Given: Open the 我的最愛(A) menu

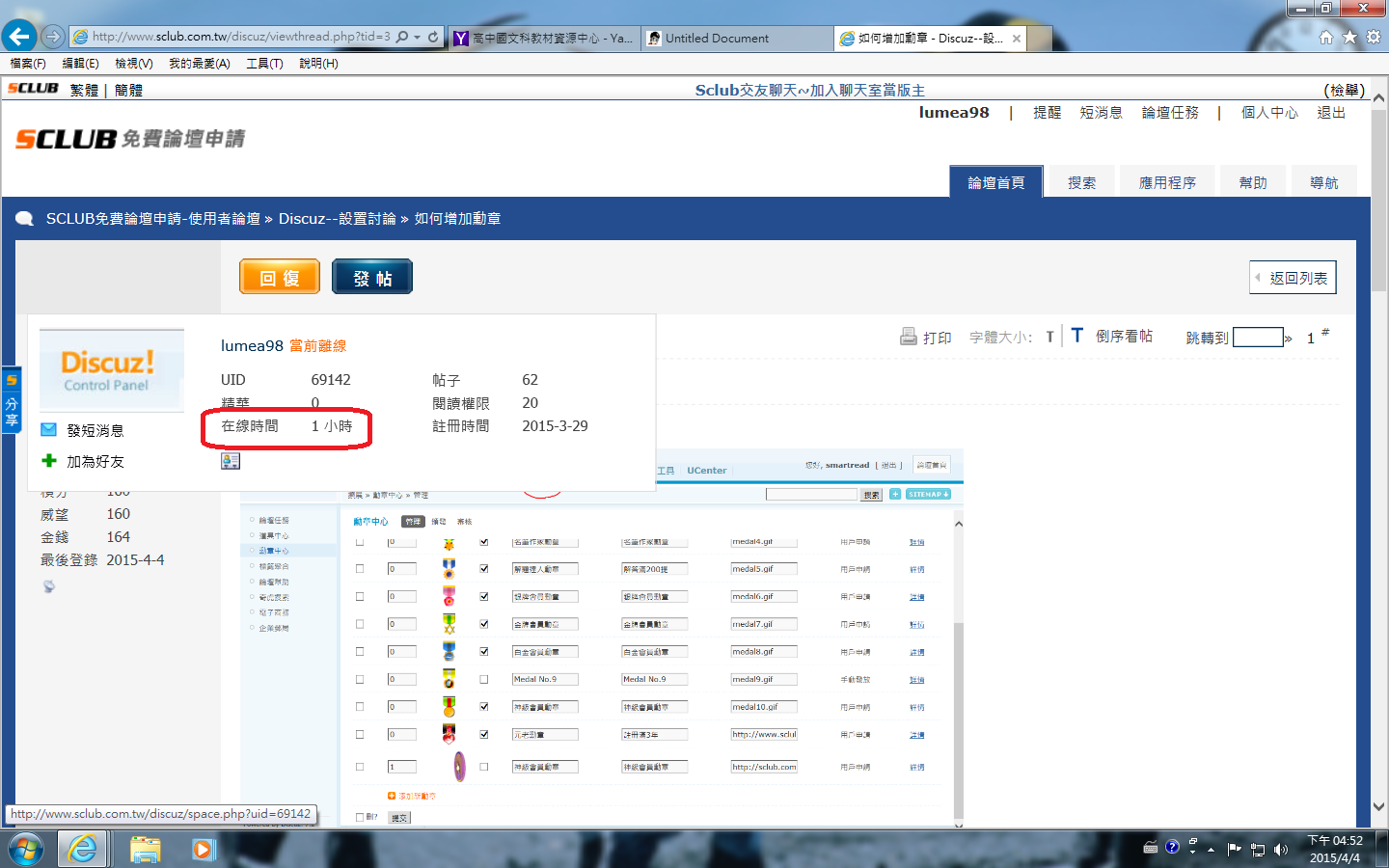Looking at the screenshot, I should click(x=200, y=64).
